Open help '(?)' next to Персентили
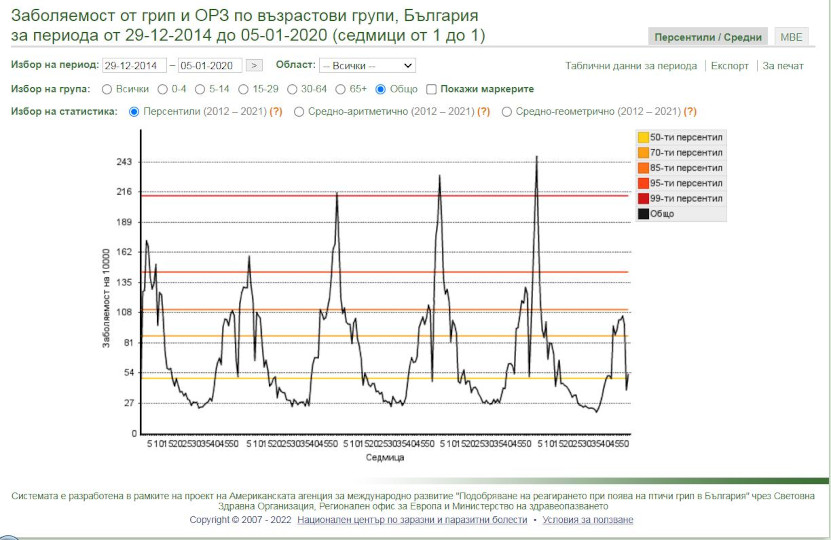 pyautogui.click(x=276, y=112)
